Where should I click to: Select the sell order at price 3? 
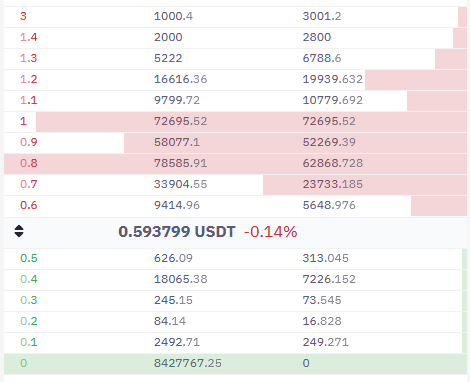click(235, 16)
